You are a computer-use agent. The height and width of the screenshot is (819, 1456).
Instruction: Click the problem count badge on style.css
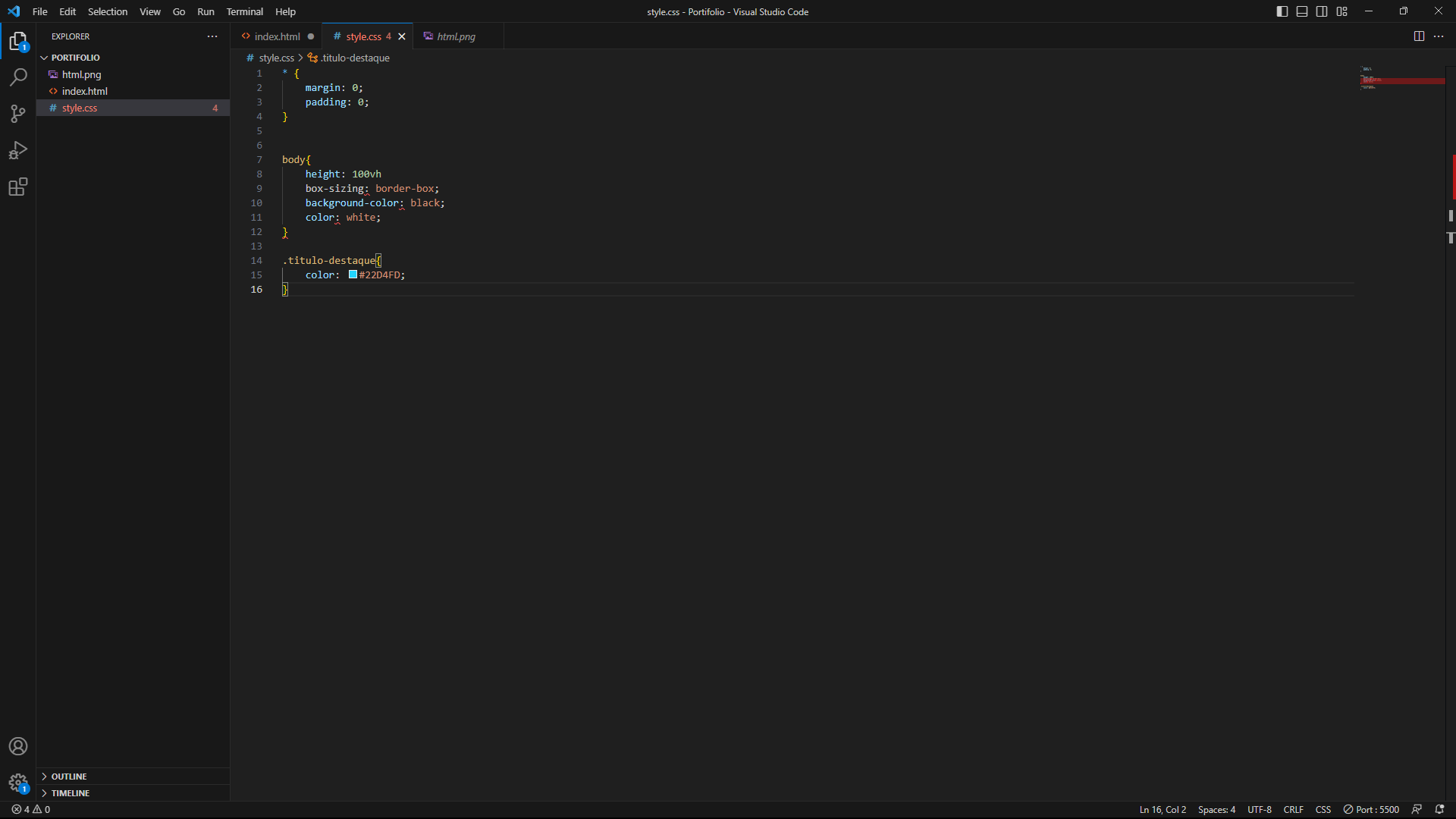(x=215, y=108)
